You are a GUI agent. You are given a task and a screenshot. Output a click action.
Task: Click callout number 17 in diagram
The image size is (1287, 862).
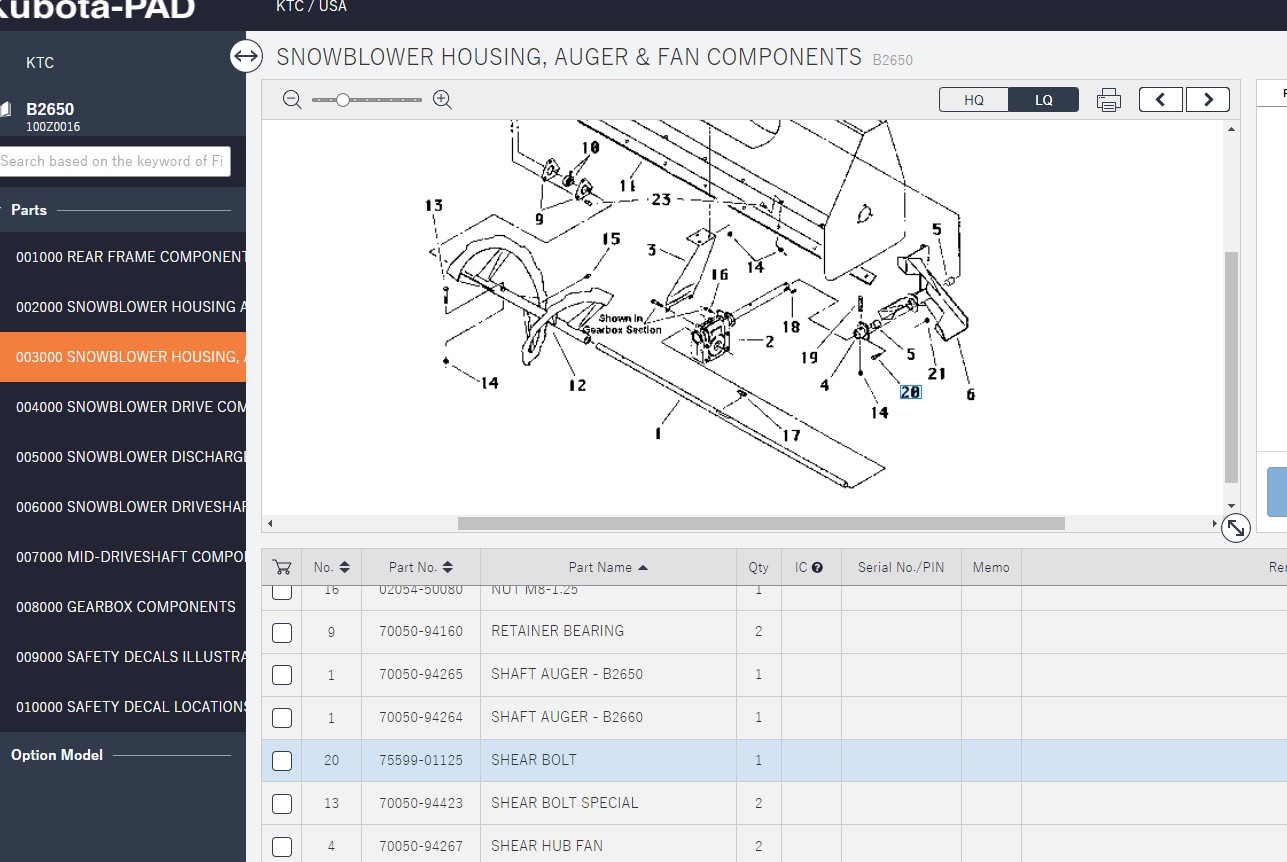[791, 435]
